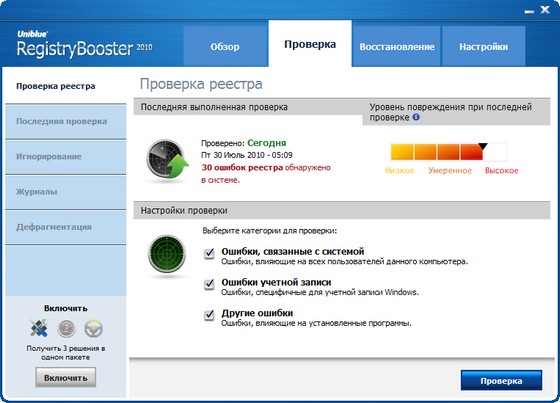The image size is (560, 403).
Task: Click the green Сегодня text
Action: point(267,143)
